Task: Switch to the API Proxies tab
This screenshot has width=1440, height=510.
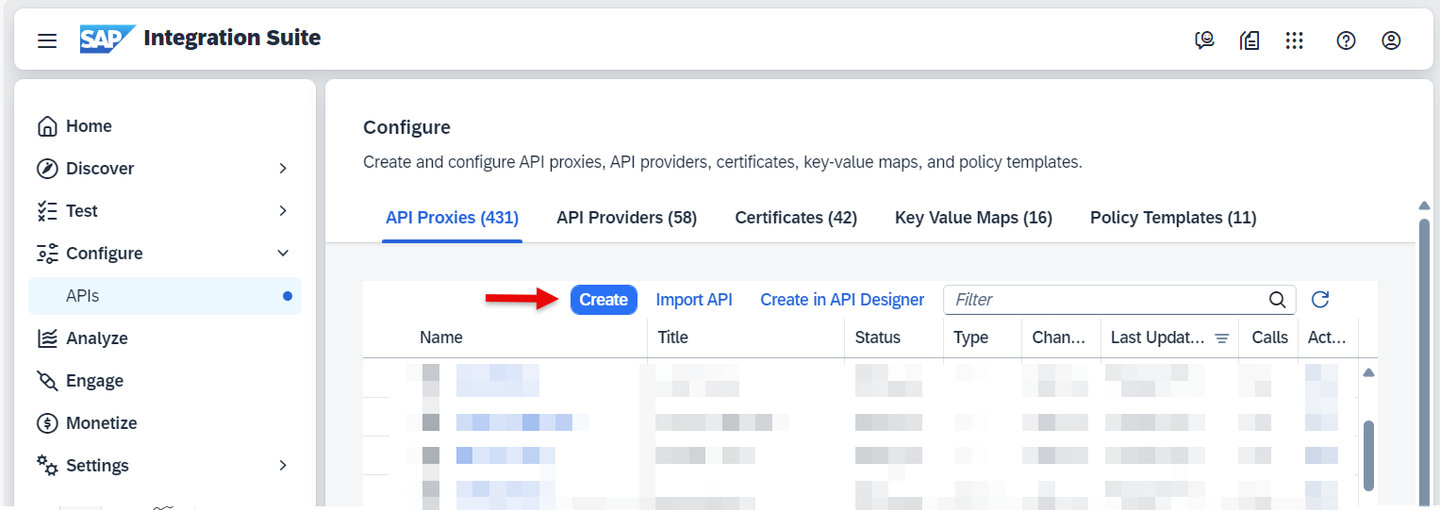Action: click(452, 218)
